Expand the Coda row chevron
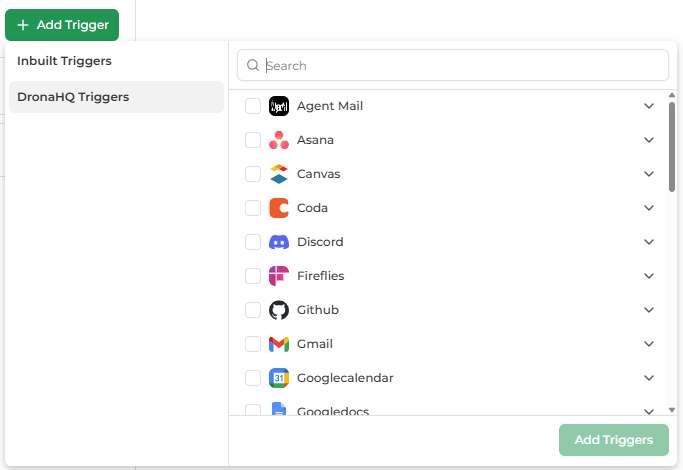The image size is (683, 470). [649, 208]
